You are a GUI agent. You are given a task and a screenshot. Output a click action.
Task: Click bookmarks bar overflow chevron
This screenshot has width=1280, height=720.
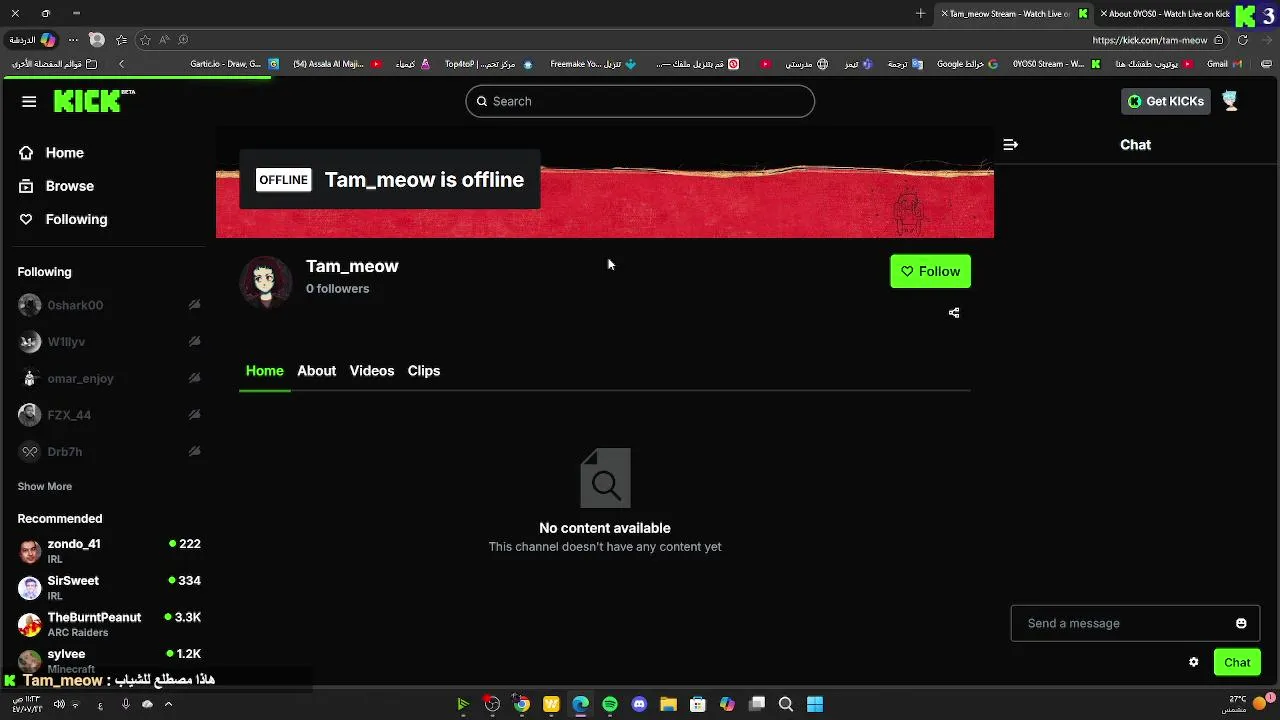tap(121, 63)
